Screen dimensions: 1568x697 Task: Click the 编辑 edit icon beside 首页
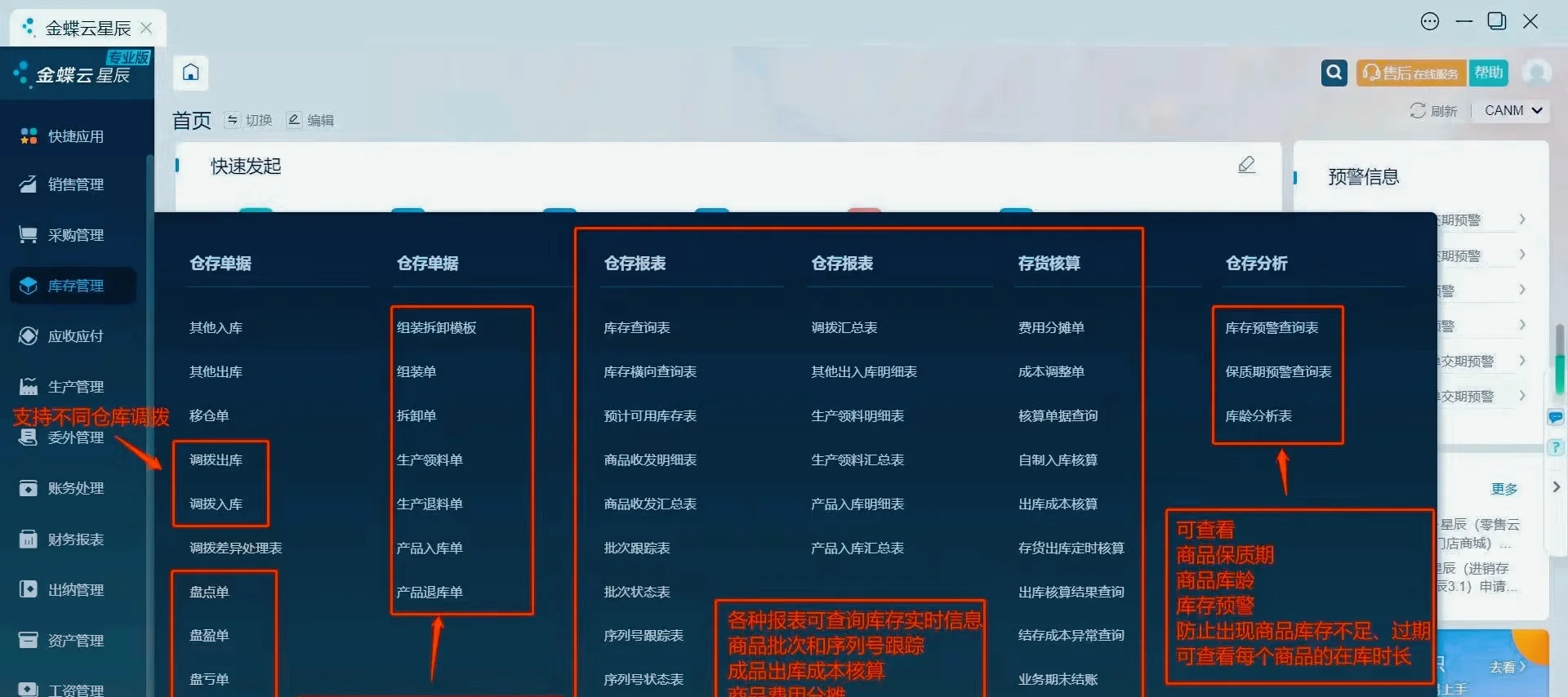pyautogui.click(x=294, y=120)
